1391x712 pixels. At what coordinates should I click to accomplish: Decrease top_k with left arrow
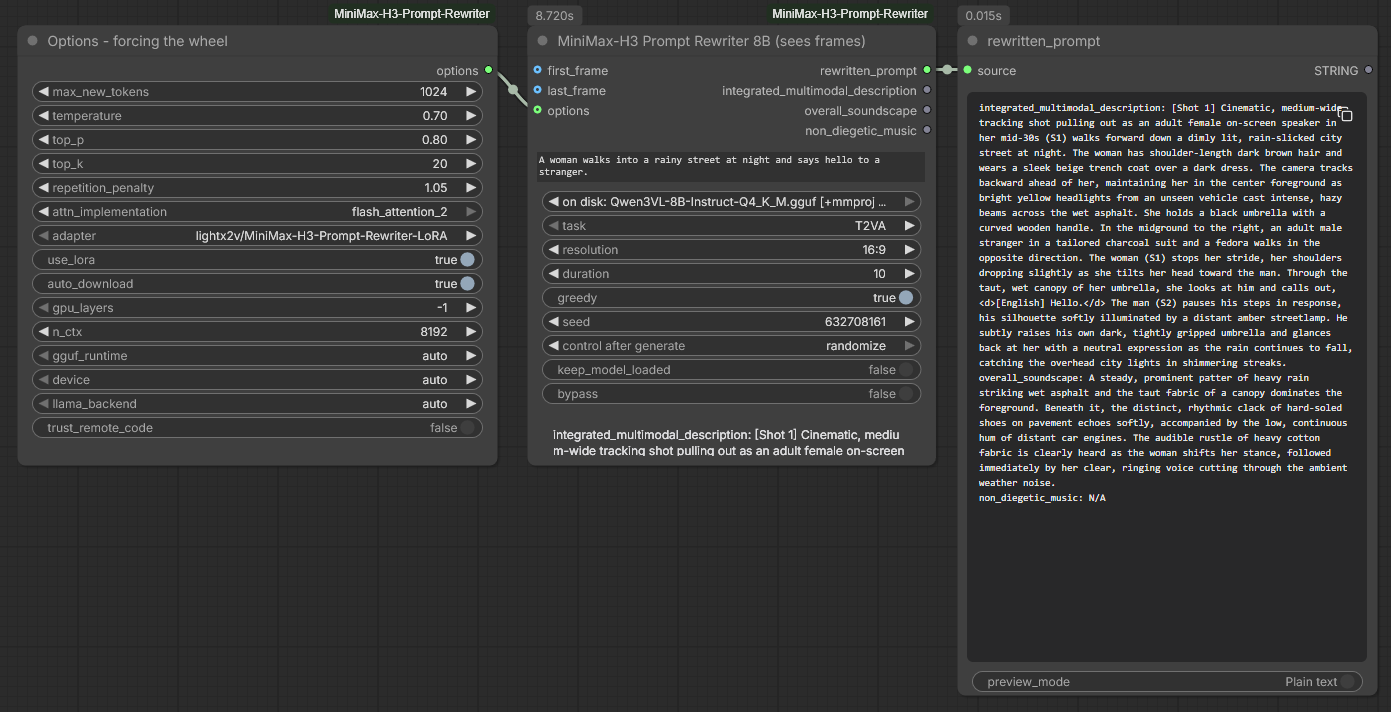(44, 164)
